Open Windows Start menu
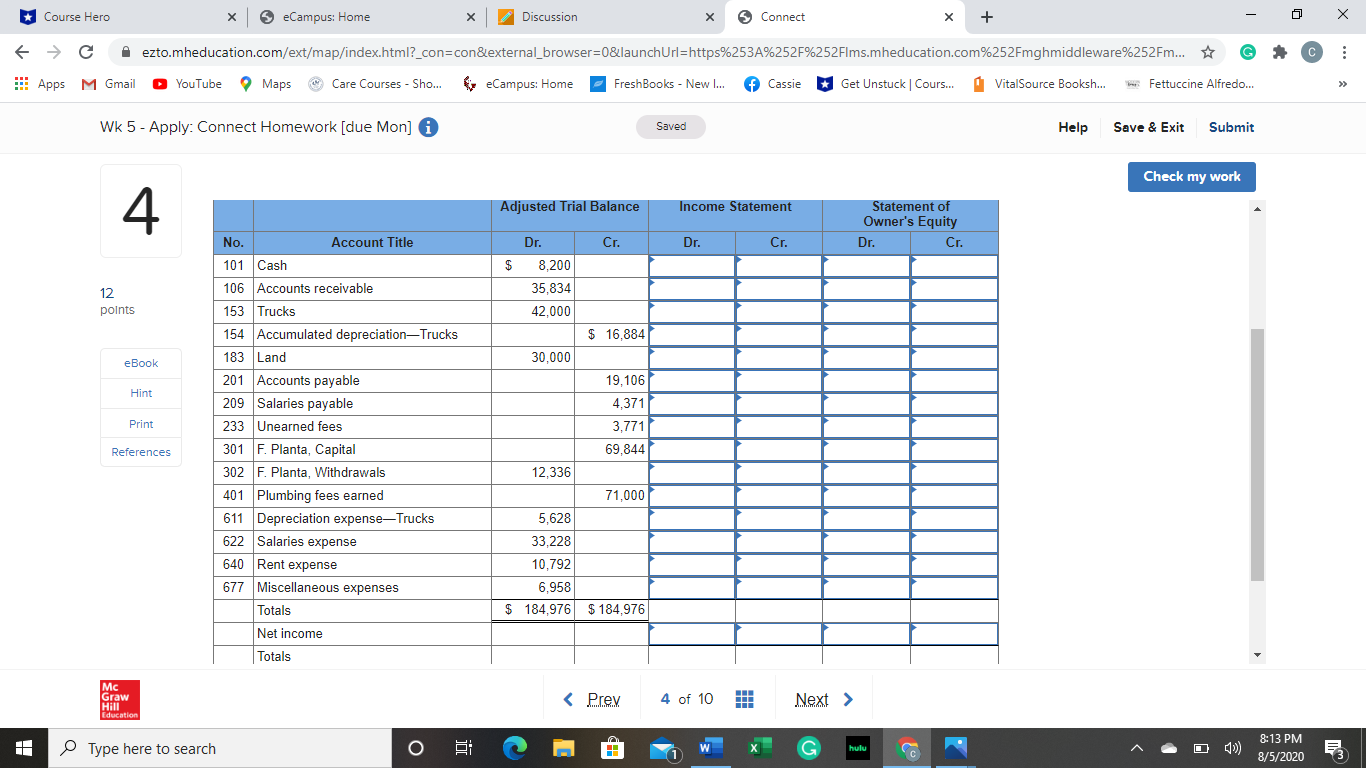This screenshot has height=768, width=1366. [23, 748]
